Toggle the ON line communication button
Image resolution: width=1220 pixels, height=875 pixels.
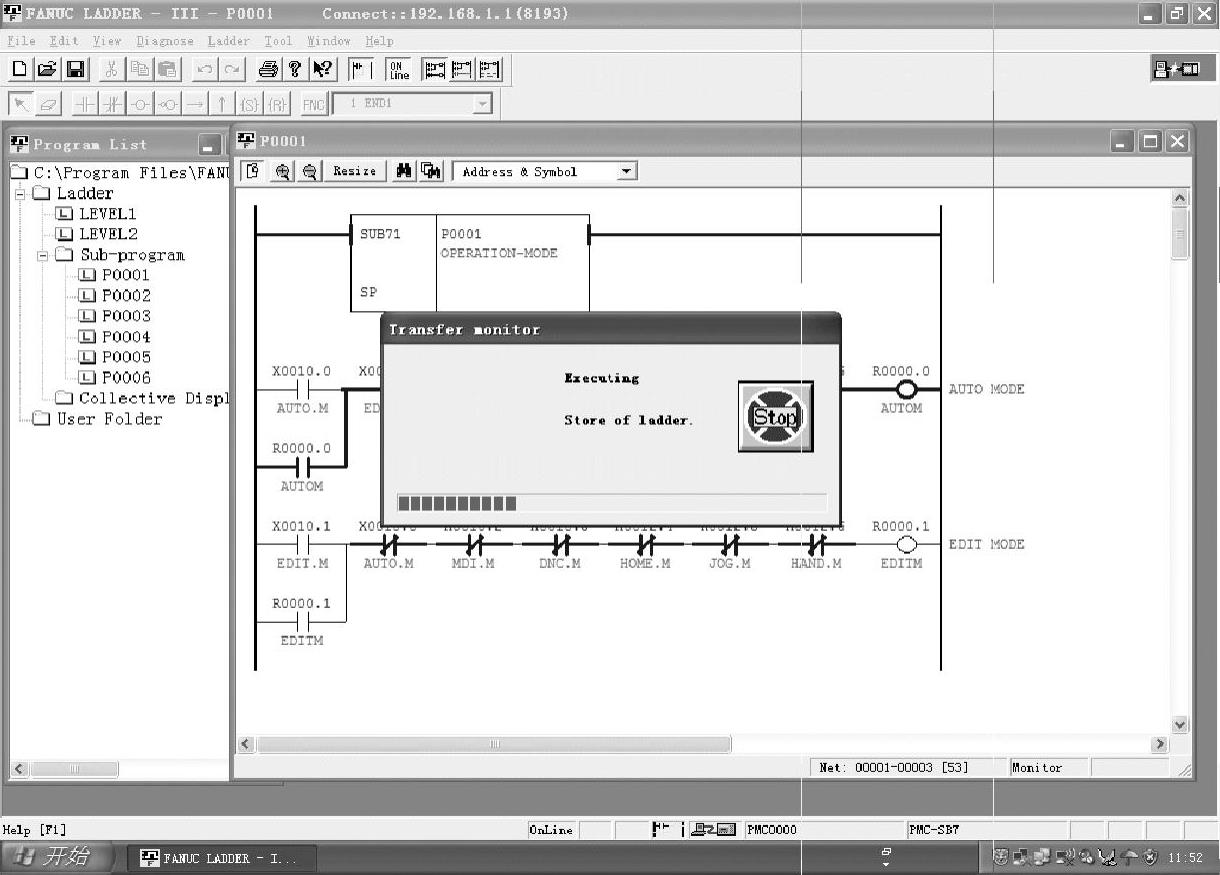coord(399,69)
